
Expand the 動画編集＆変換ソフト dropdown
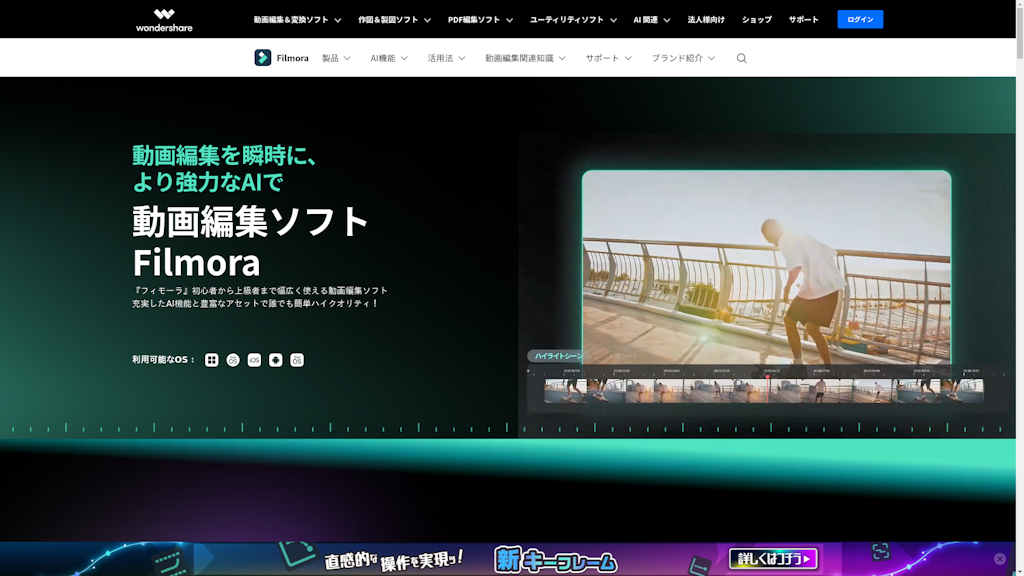click(297, 20)
